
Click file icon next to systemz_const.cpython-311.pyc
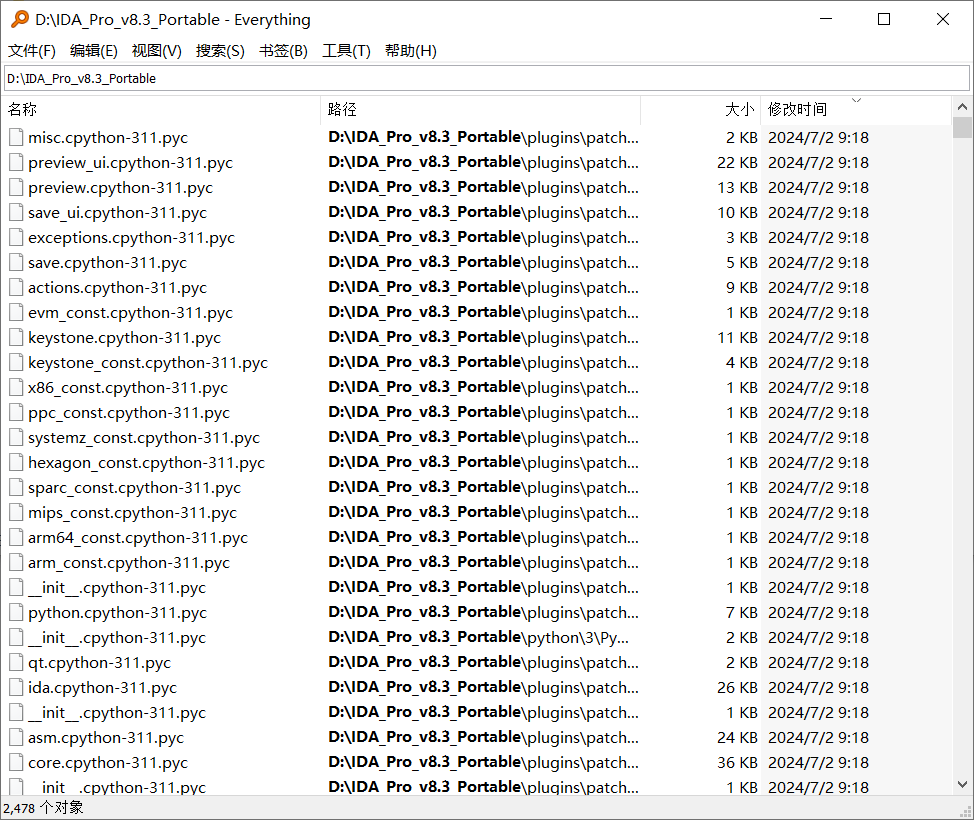pos(16,437)
